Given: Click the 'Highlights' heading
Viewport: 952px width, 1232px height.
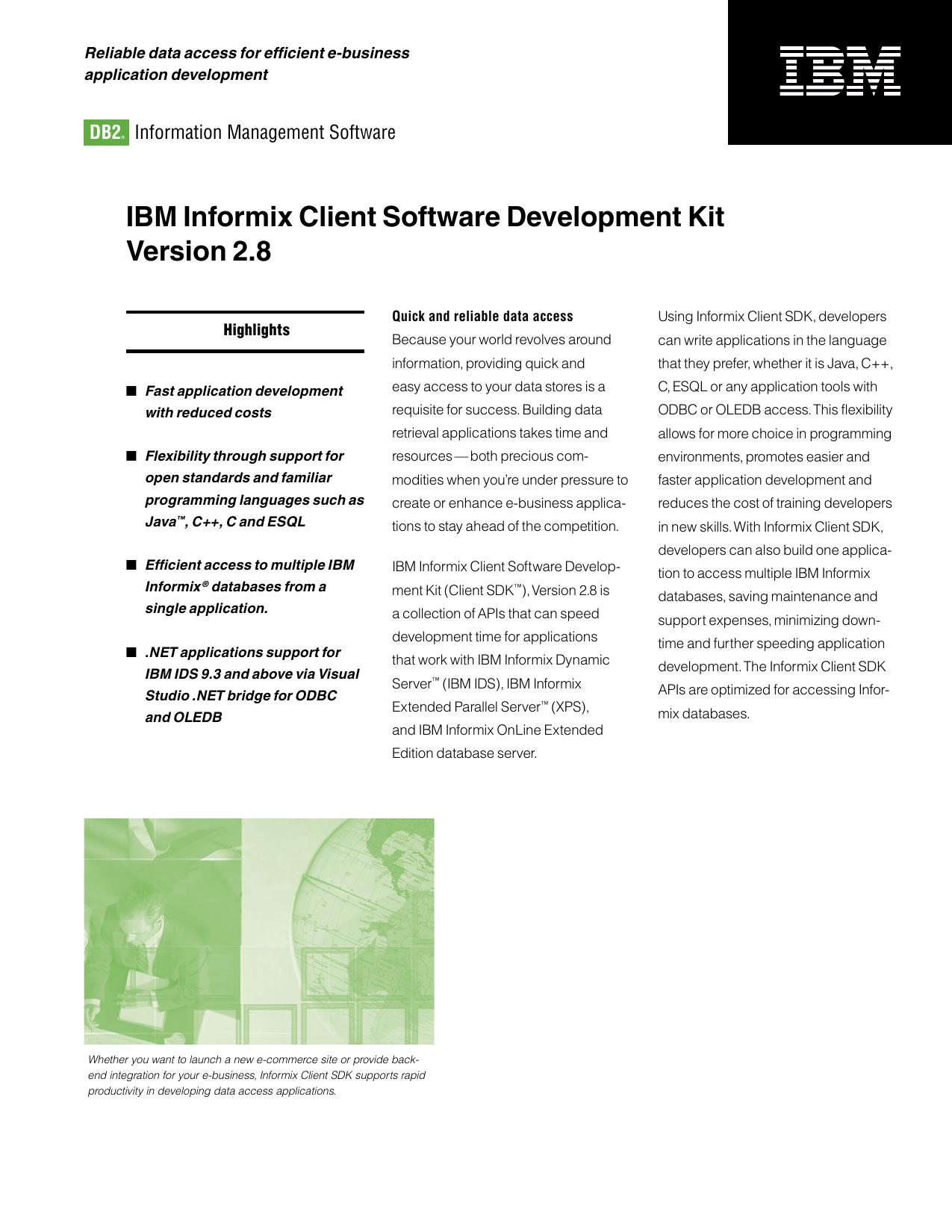Looking at the screenshot, I should click(256, 330).
